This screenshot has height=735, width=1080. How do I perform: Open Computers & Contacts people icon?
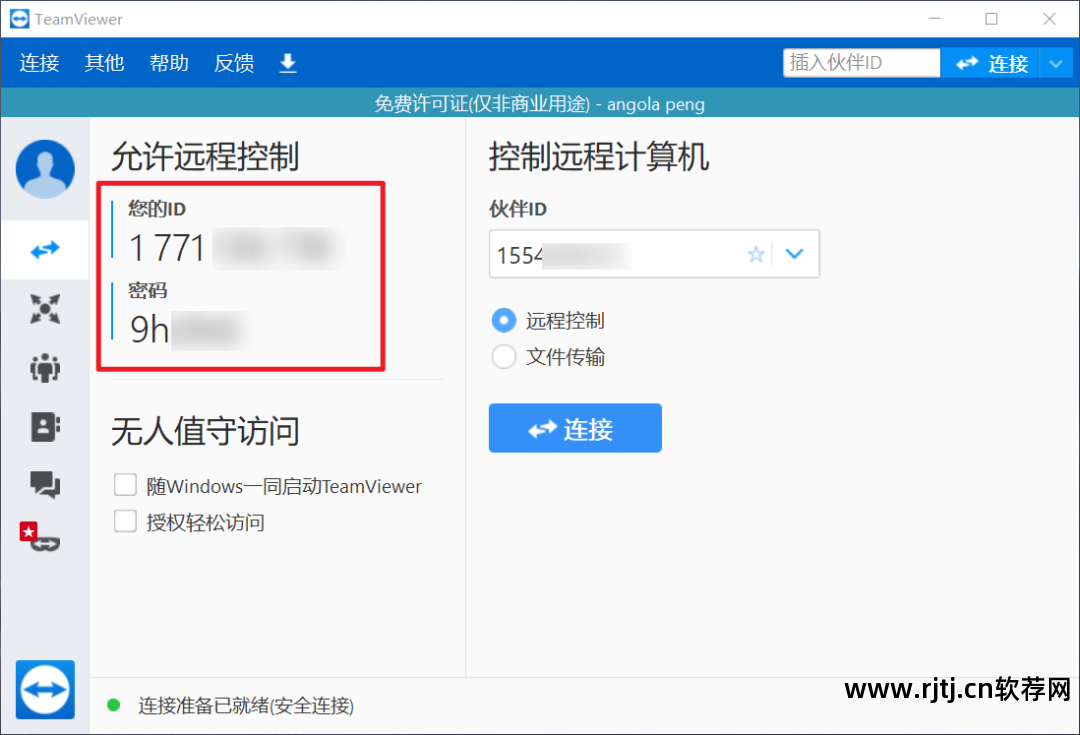(x=45, y=368)
